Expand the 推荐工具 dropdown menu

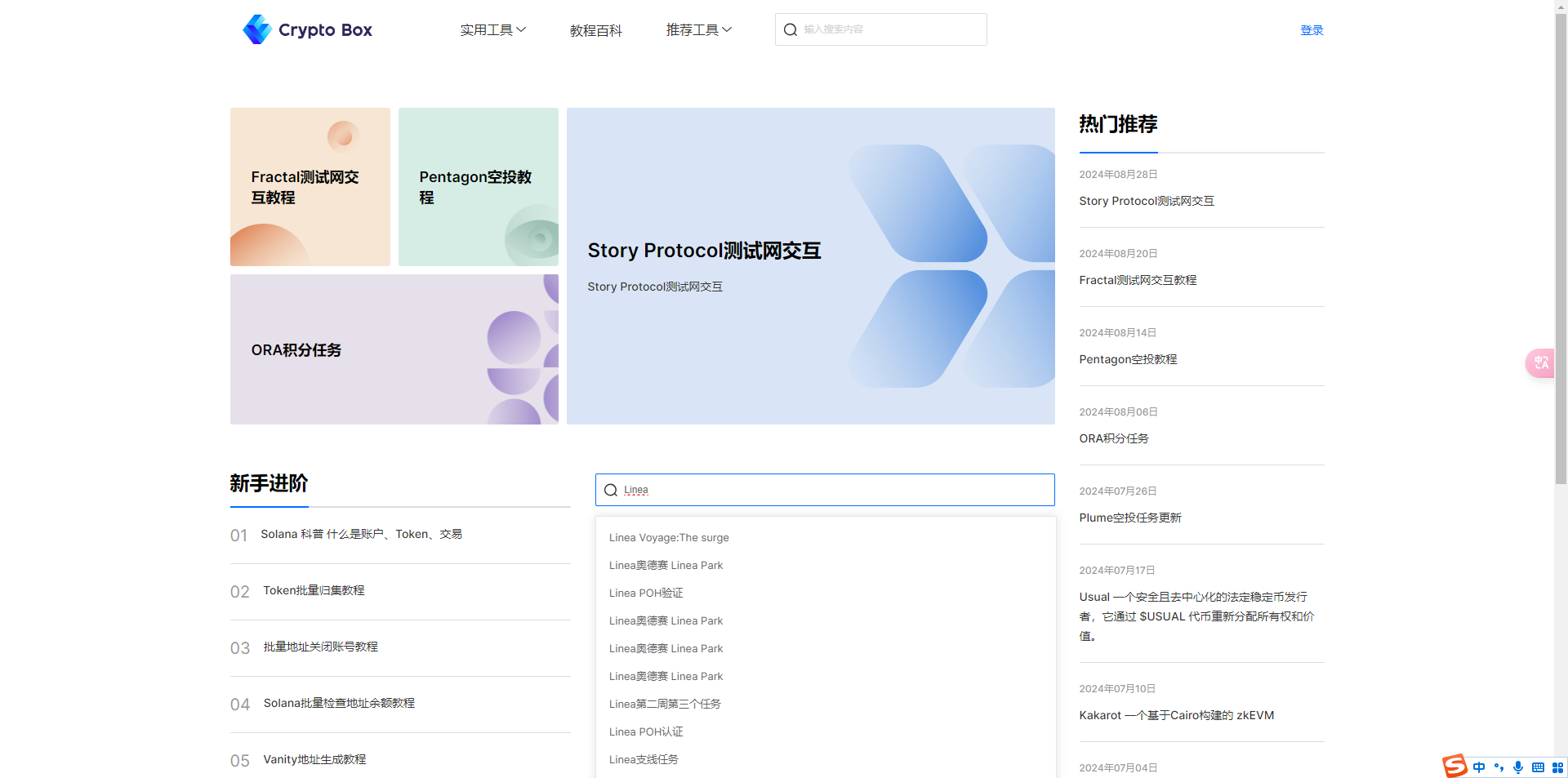coord(698,30)
